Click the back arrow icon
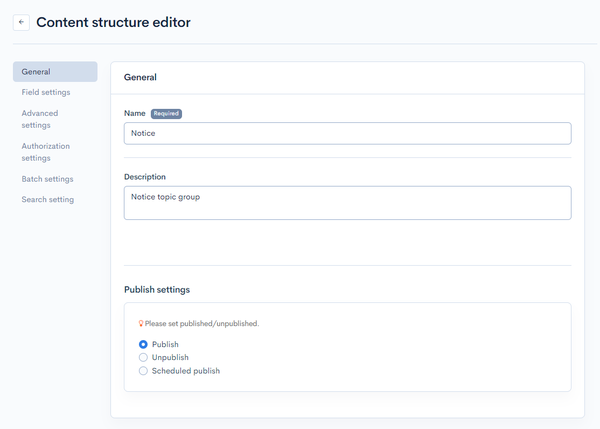Image resolution: width=600 pixels, height=429 pixels. (x=21, y=22)
